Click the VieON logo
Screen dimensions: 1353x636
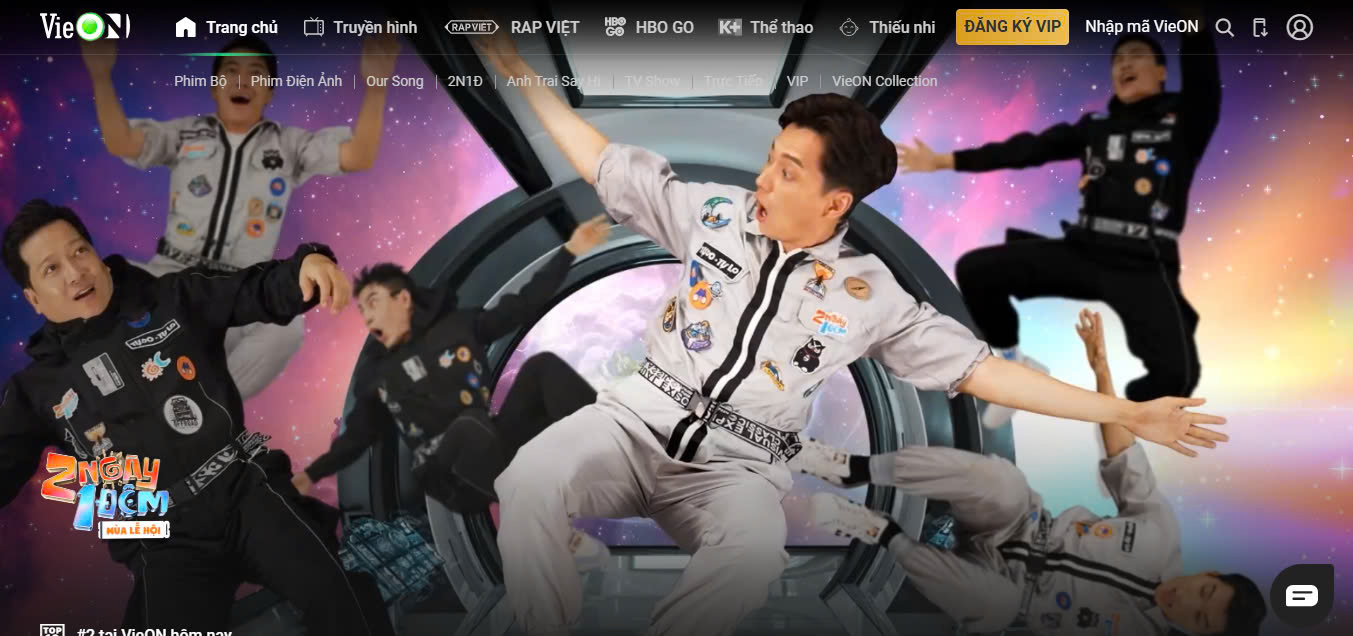(x=85, y=27)
